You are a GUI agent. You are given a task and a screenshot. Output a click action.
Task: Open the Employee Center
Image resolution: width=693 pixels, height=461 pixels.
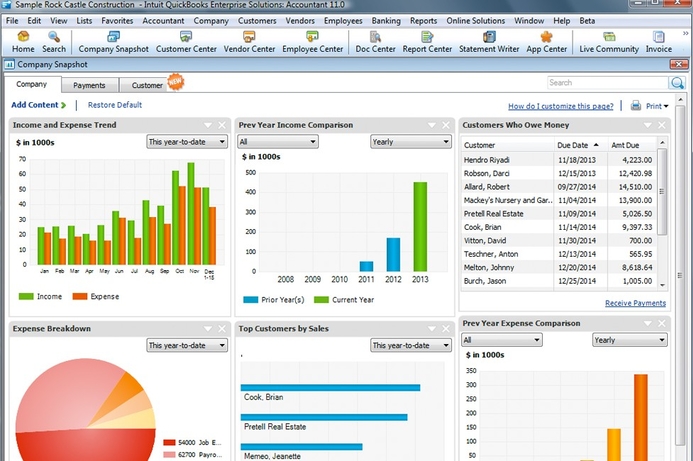tap(312, 42)
